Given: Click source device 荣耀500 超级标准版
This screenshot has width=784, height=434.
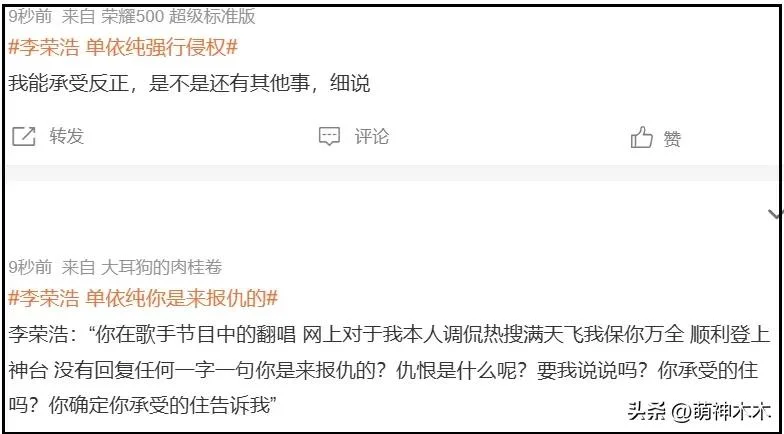Looking at the screenshot, I should click(x=178, y=16).
